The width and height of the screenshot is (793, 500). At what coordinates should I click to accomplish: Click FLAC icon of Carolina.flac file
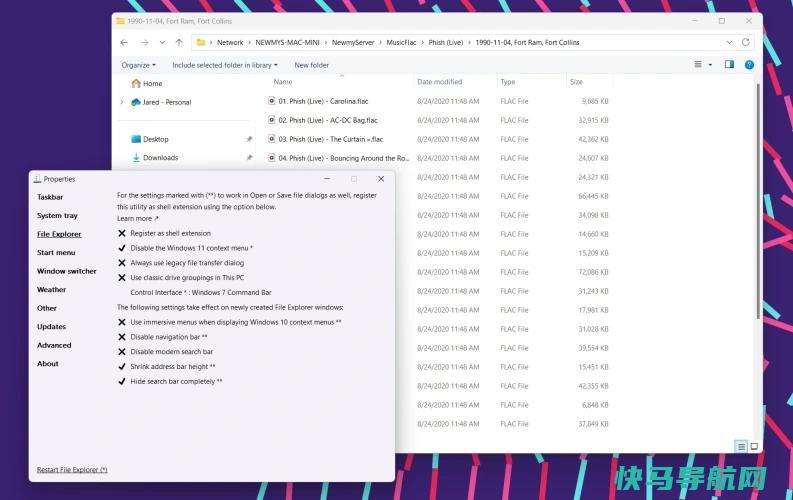point(271,101)
